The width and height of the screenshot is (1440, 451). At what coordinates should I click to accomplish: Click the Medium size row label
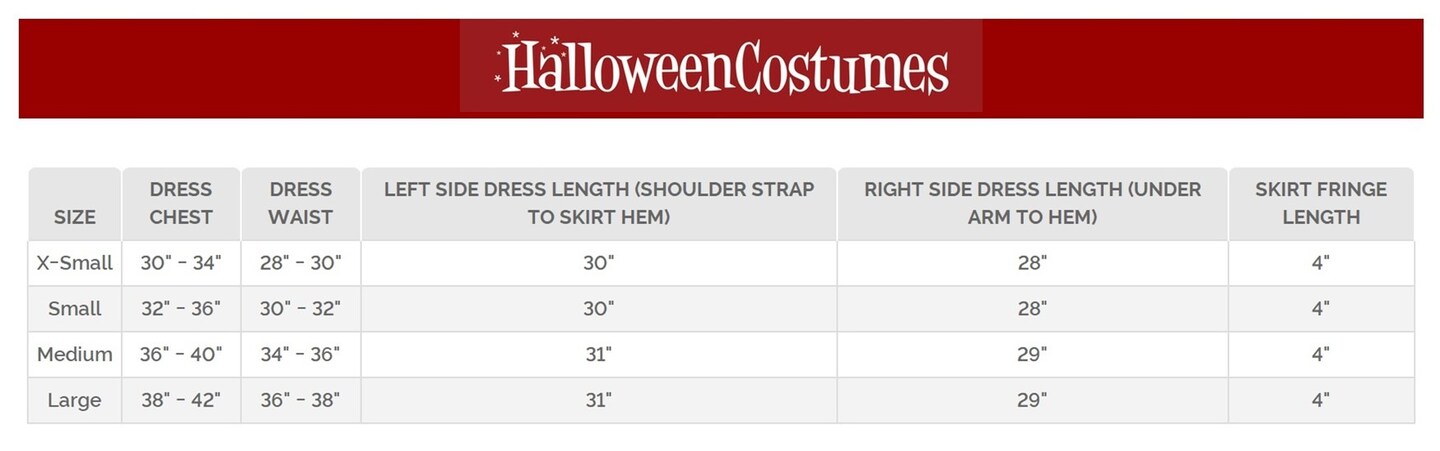[x=75, y=355]
